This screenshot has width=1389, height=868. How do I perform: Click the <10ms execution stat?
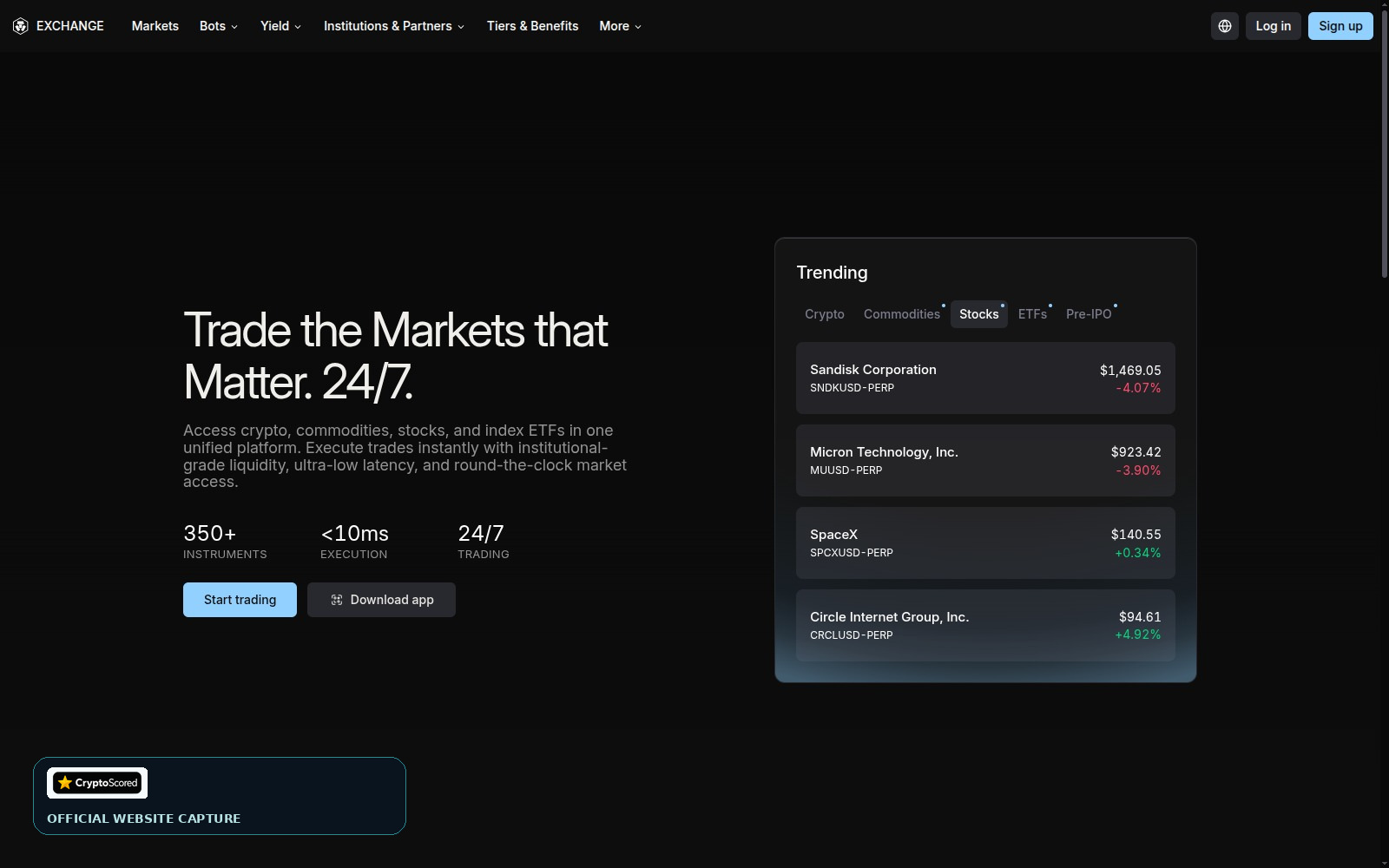tap(354, 542)
